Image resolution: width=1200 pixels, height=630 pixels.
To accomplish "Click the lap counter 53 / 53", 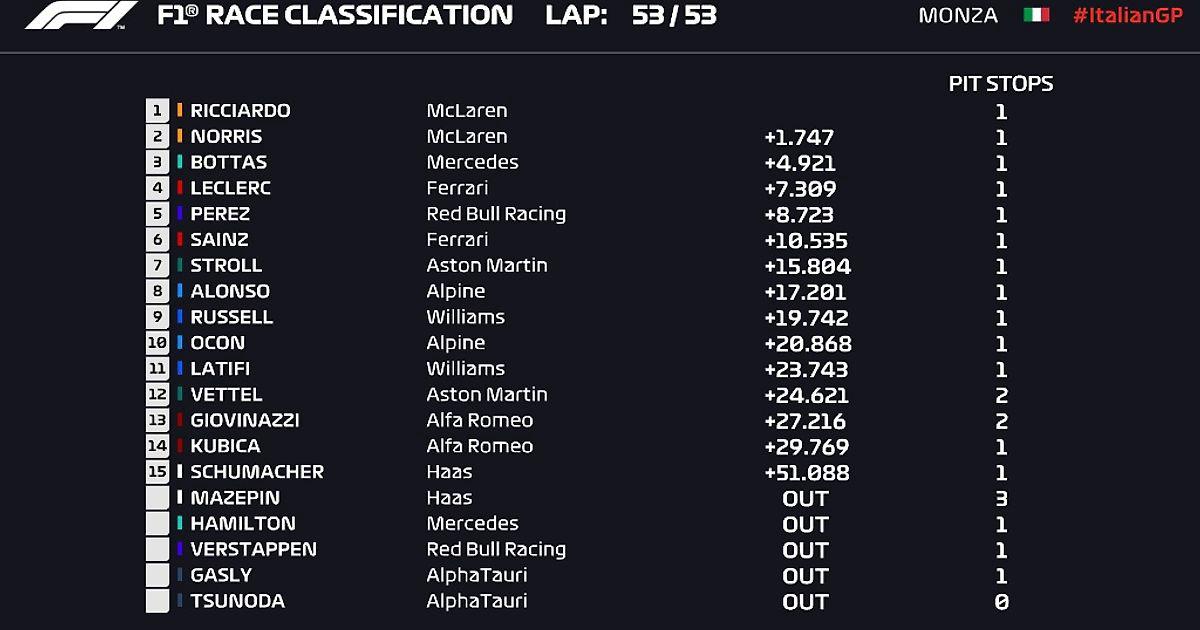I will (674, 16).
